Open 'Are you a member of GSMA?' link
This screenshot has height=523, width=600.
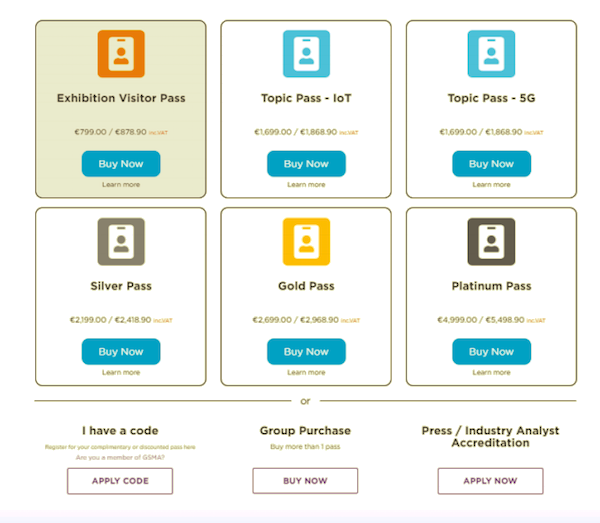click(120, 457)
